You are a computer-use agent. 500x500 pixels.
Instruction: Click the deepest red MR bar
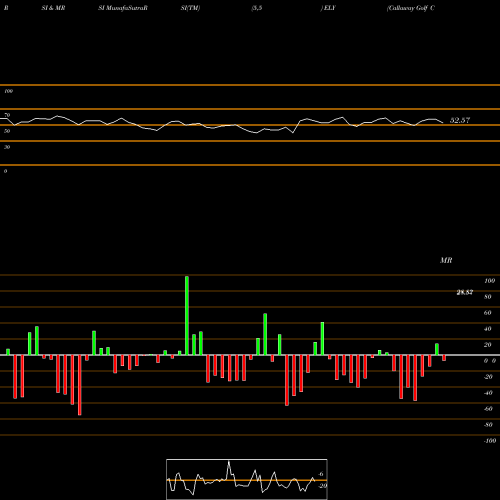coord(80,385)
